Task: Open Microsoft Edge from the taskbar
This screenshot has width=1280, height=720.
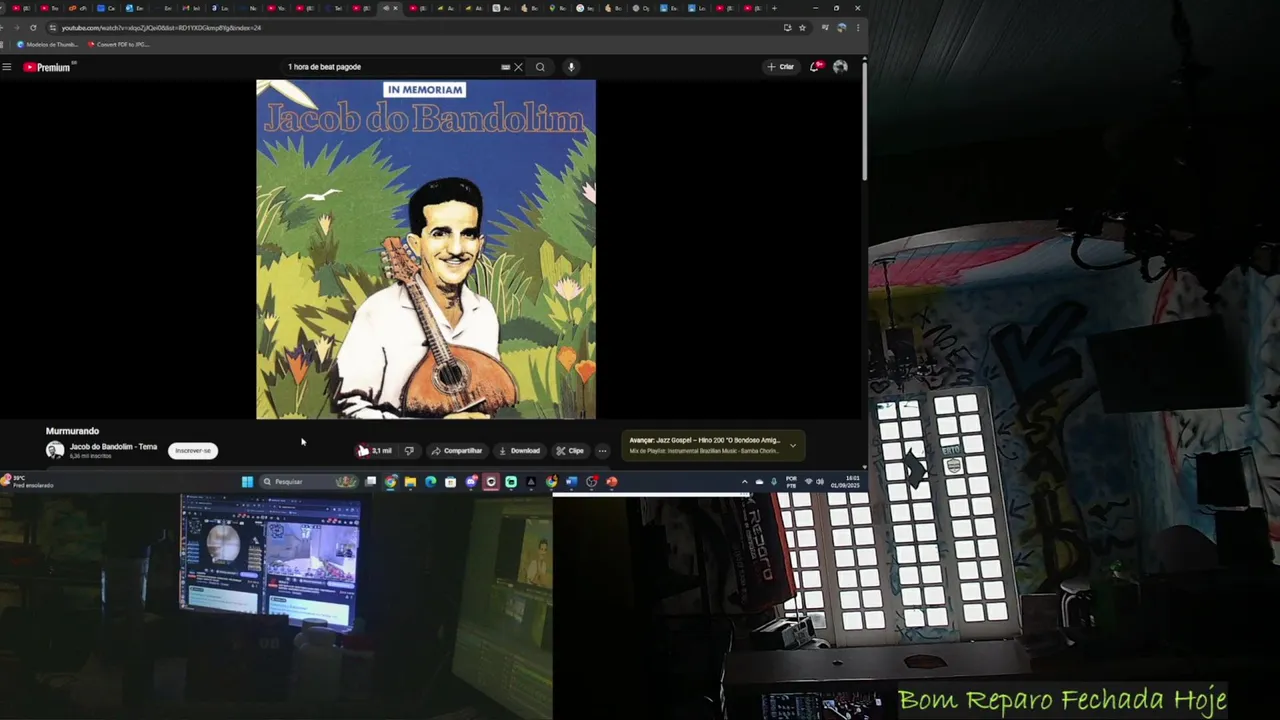Action: pyautogui.click(x=430, y=481)
